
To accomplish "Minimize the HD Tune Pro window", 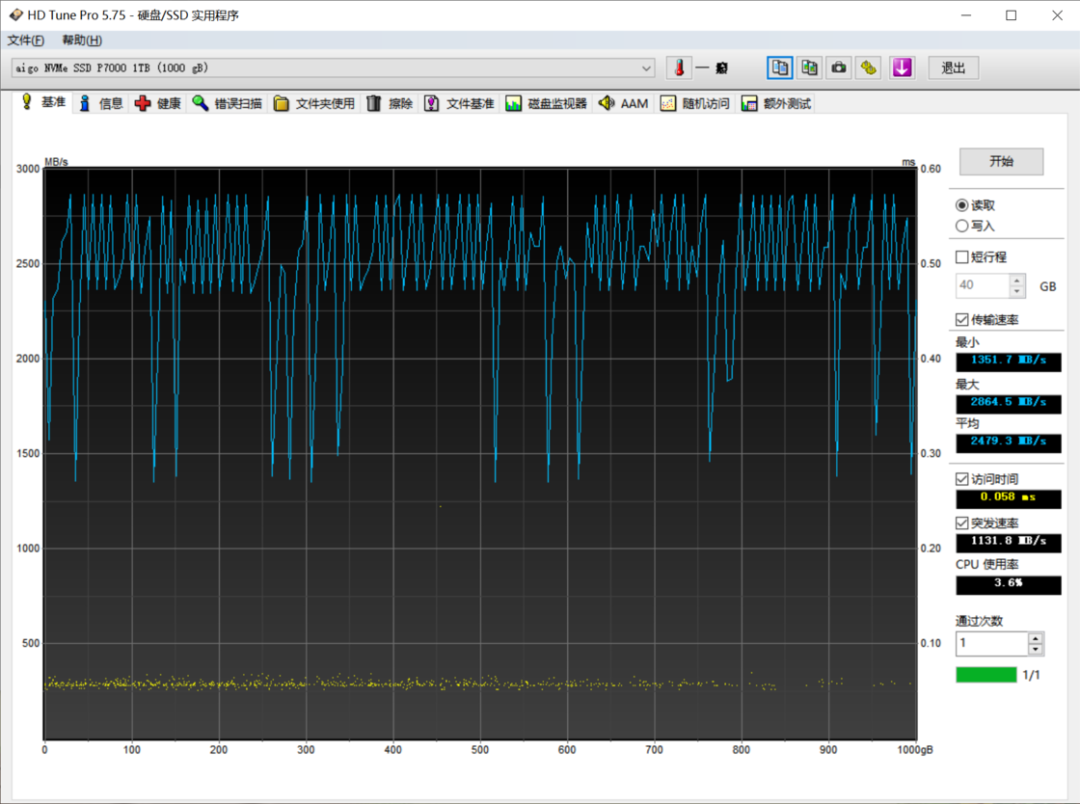I will coord(966,15).
